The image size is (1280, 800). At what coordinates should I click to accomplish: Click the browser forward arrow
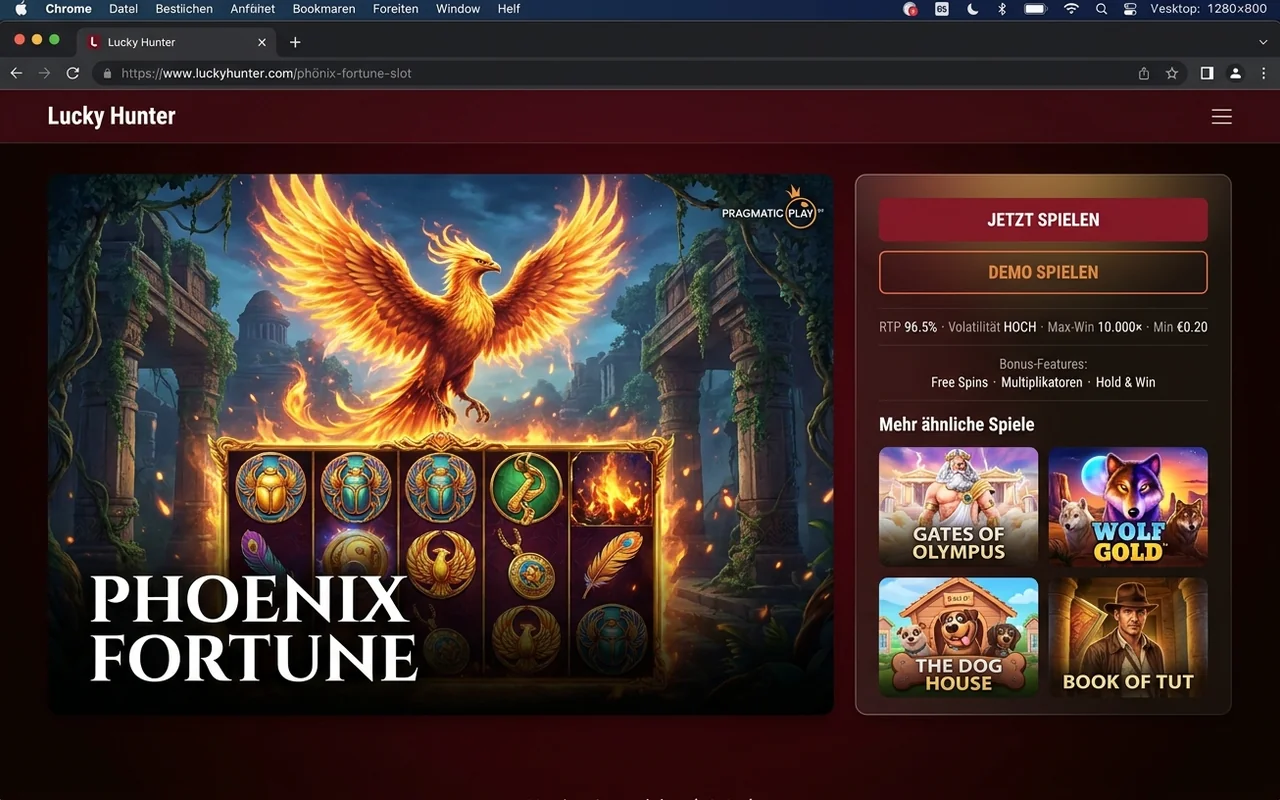point(44,73)
